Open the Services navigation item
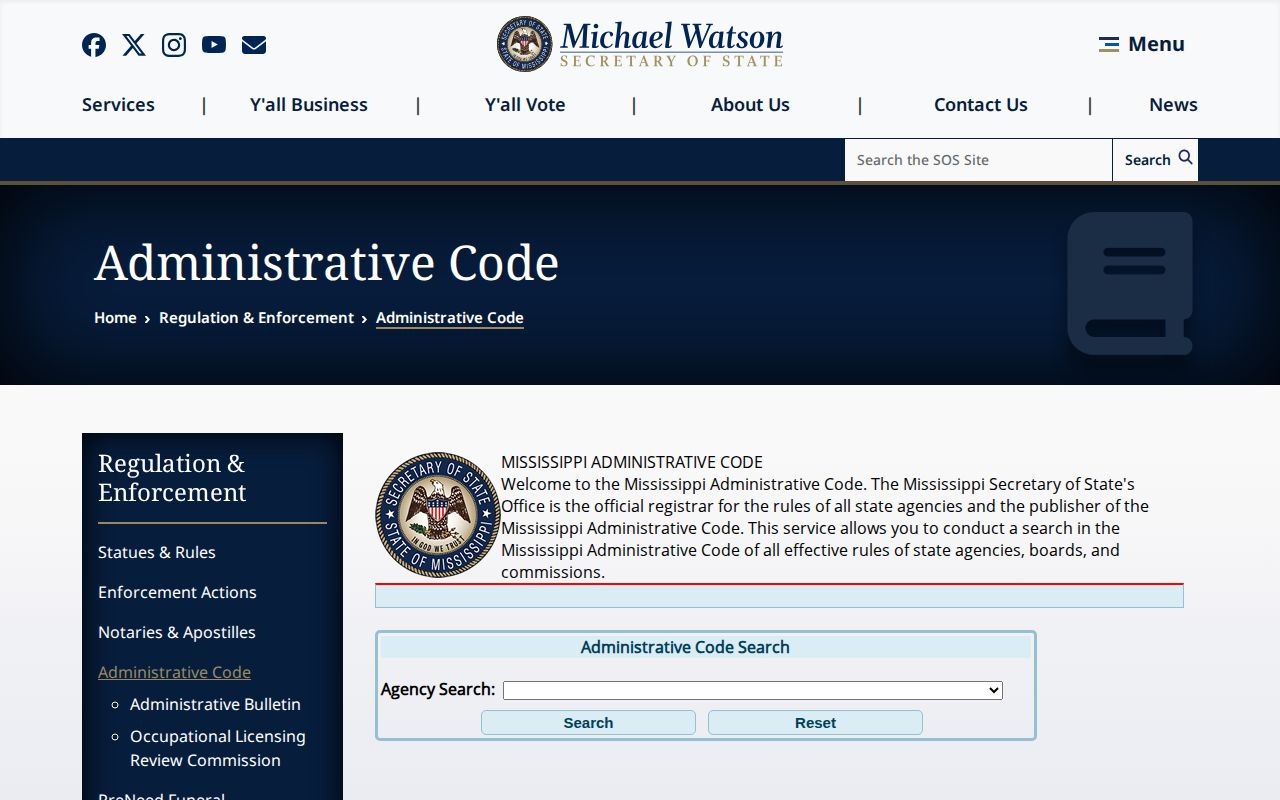 point(118,104)
